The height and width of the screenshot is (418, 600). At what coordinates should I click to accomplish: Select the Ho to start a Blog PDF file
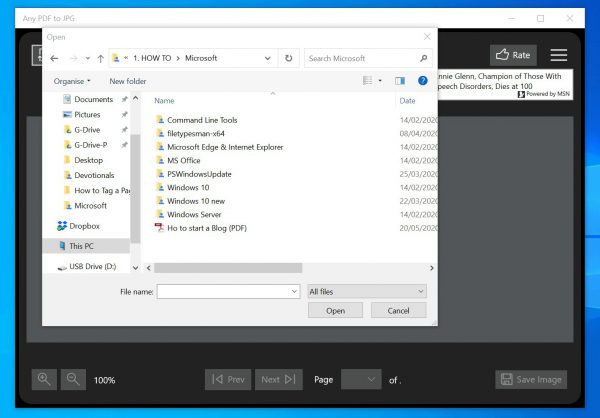(x=207, y=228)
